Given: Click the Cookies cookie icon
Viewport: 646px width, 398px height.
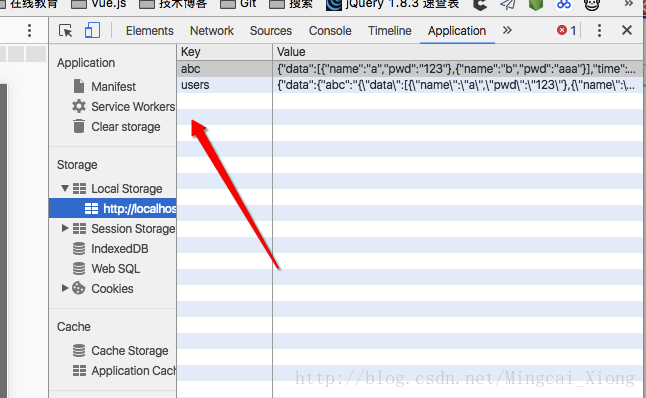Looking at the screenshot, I should (79, 288).
